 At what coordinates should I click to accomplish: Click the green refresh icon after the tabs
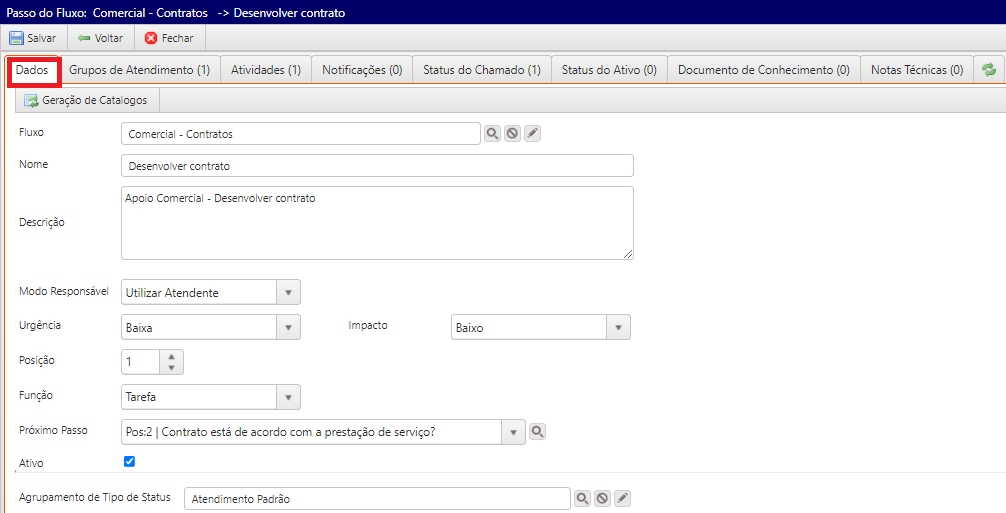tap(989, 70)
